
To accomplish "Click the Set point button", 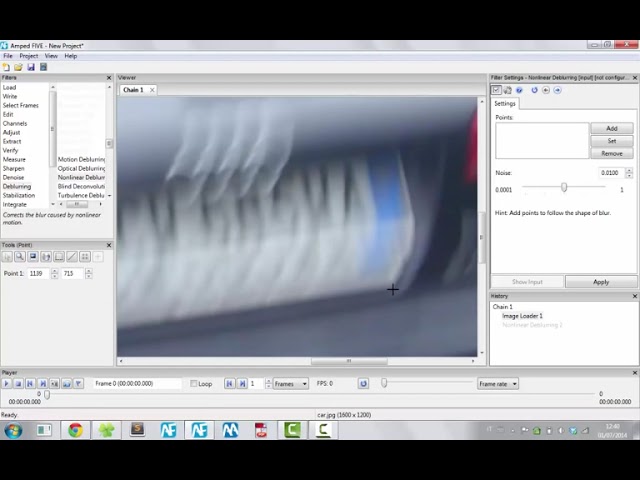I will pyautogui.click(x=612, y=141).
